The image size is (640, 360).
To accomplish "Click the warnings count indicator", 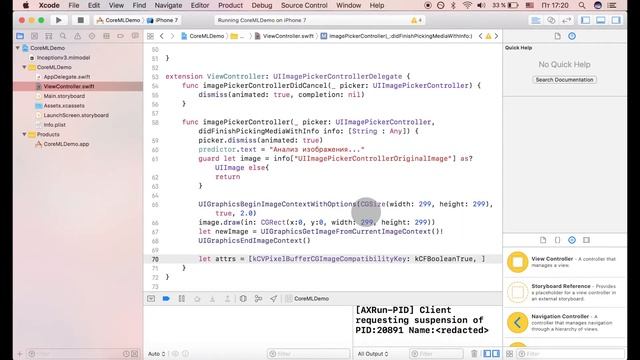I will tap(416, 20).
